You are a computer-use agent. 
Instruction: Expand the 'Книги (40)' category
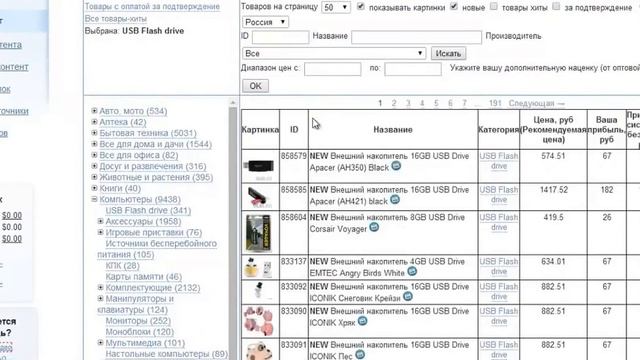(94, 188)
